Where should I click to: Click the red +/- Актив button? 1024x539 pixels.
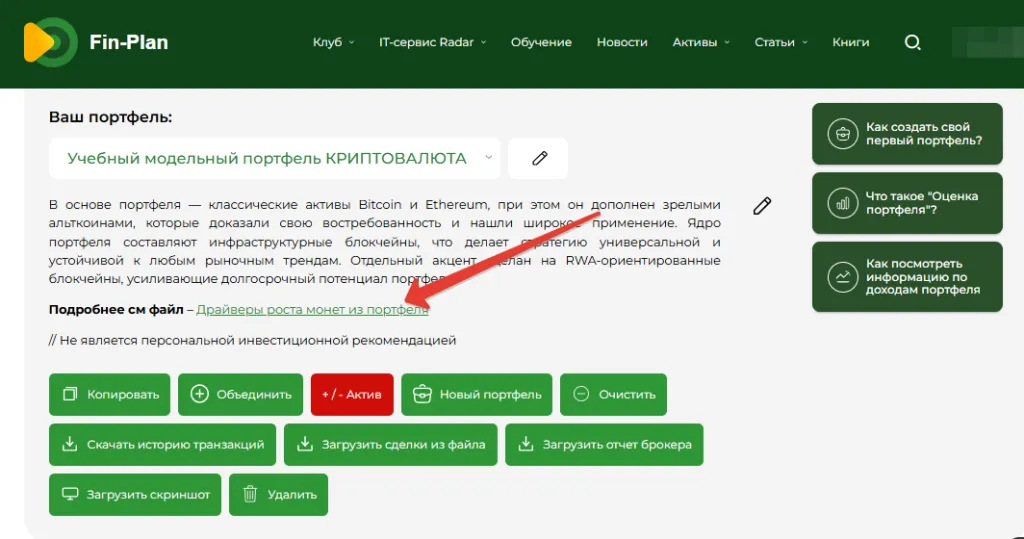click(x=352, y=394)
